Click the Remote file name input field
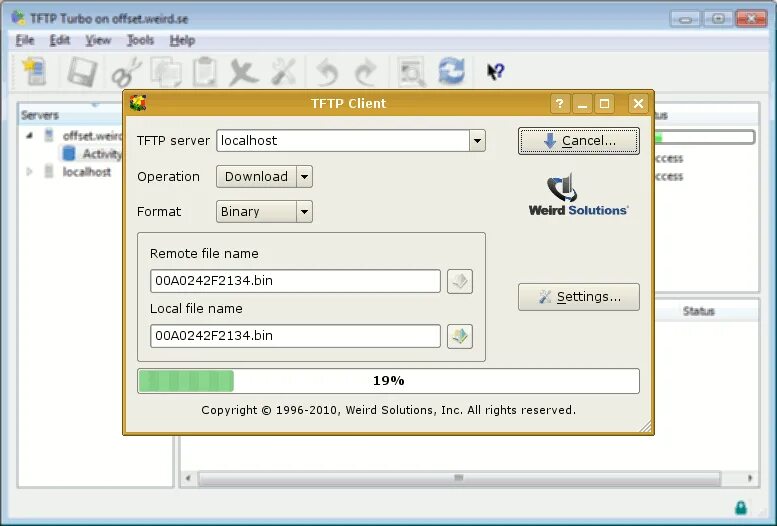 point(295,281)
